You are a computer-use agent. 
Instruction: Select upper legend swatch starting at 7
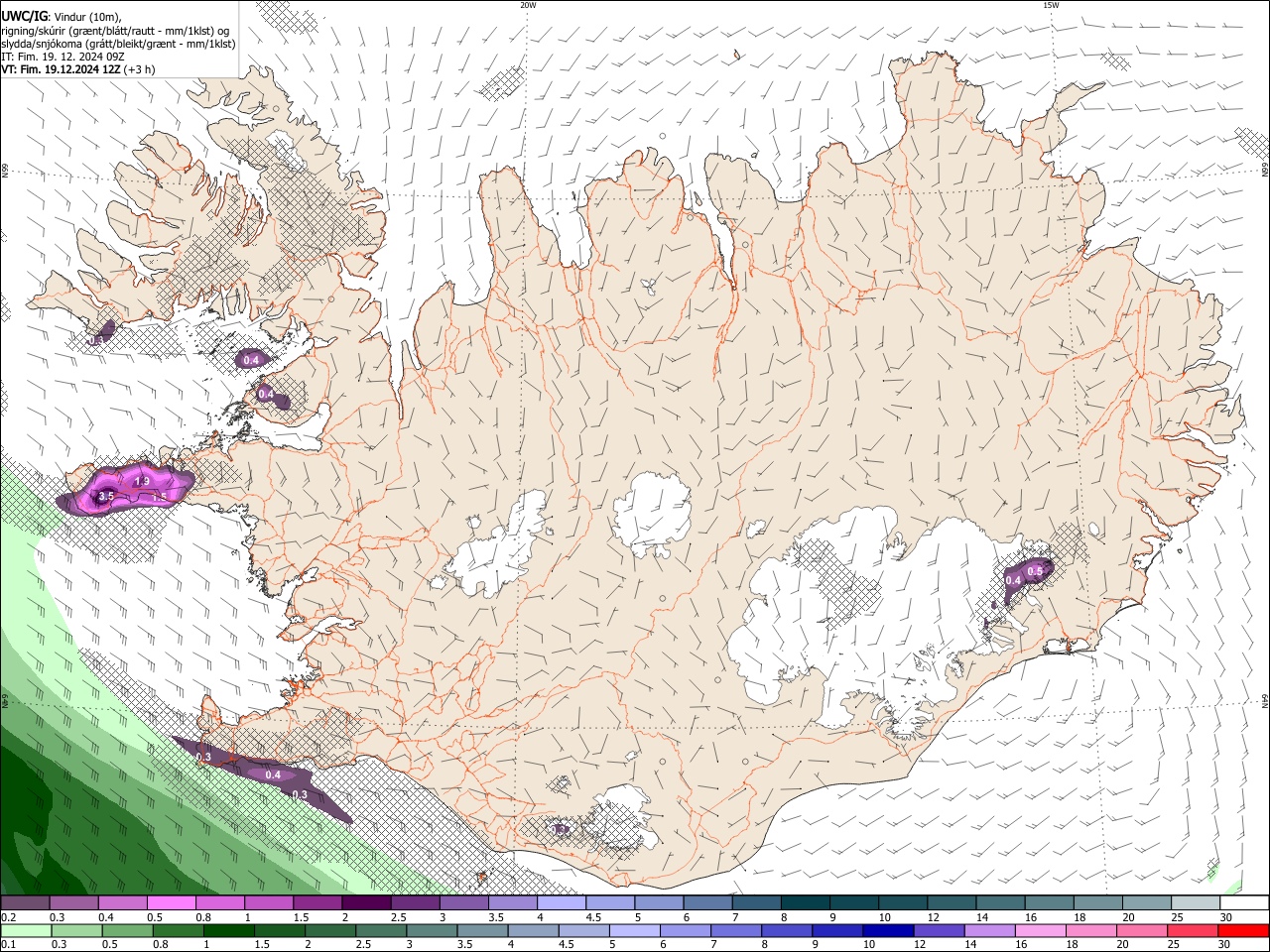tap(756, 902)
